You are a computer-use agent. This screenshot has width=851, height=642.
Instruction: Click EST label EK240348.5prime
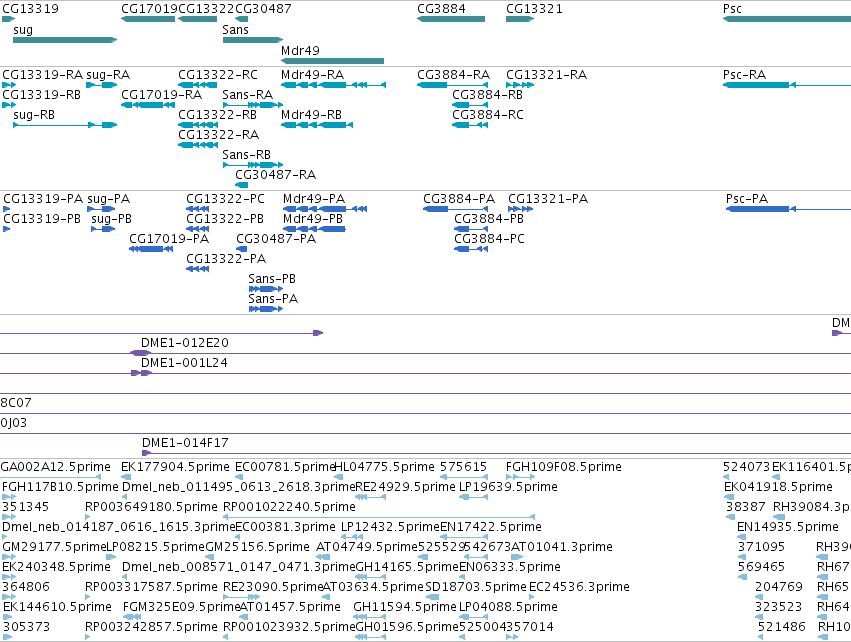pos(56,567)
